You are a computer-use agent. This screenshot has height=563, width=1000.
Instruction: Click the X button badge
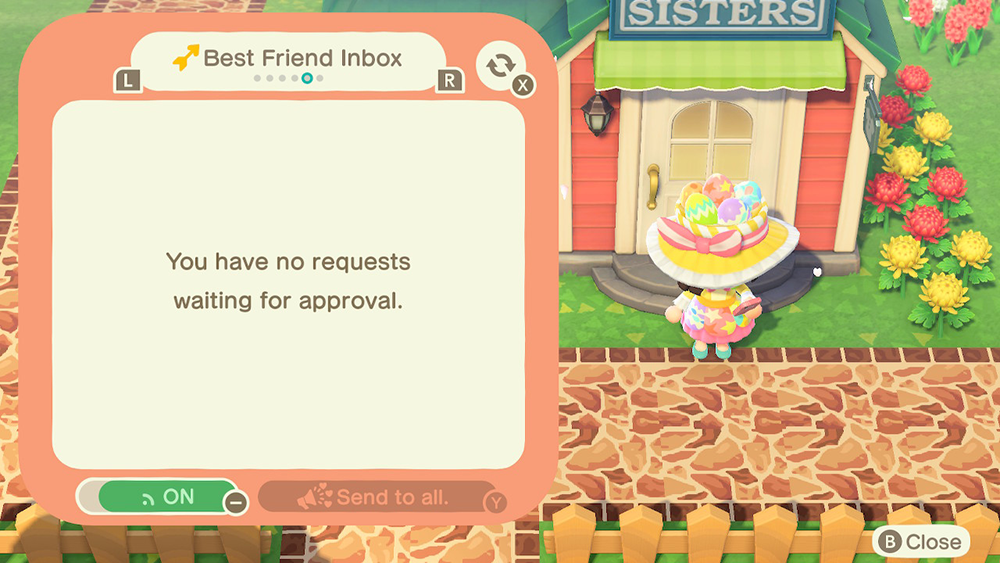(x=523, y=85)
